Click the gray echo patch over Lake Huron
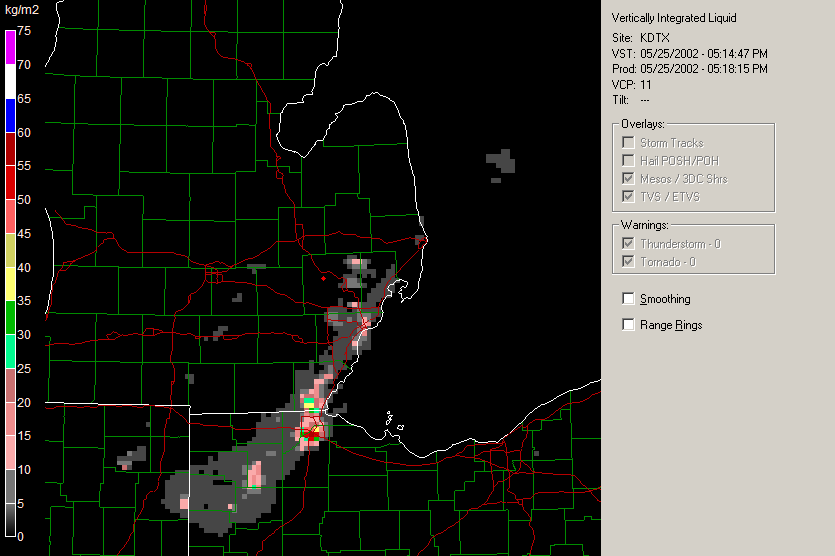Image resolution: width=835 pixels, height=556 pixels. (501, 161)
